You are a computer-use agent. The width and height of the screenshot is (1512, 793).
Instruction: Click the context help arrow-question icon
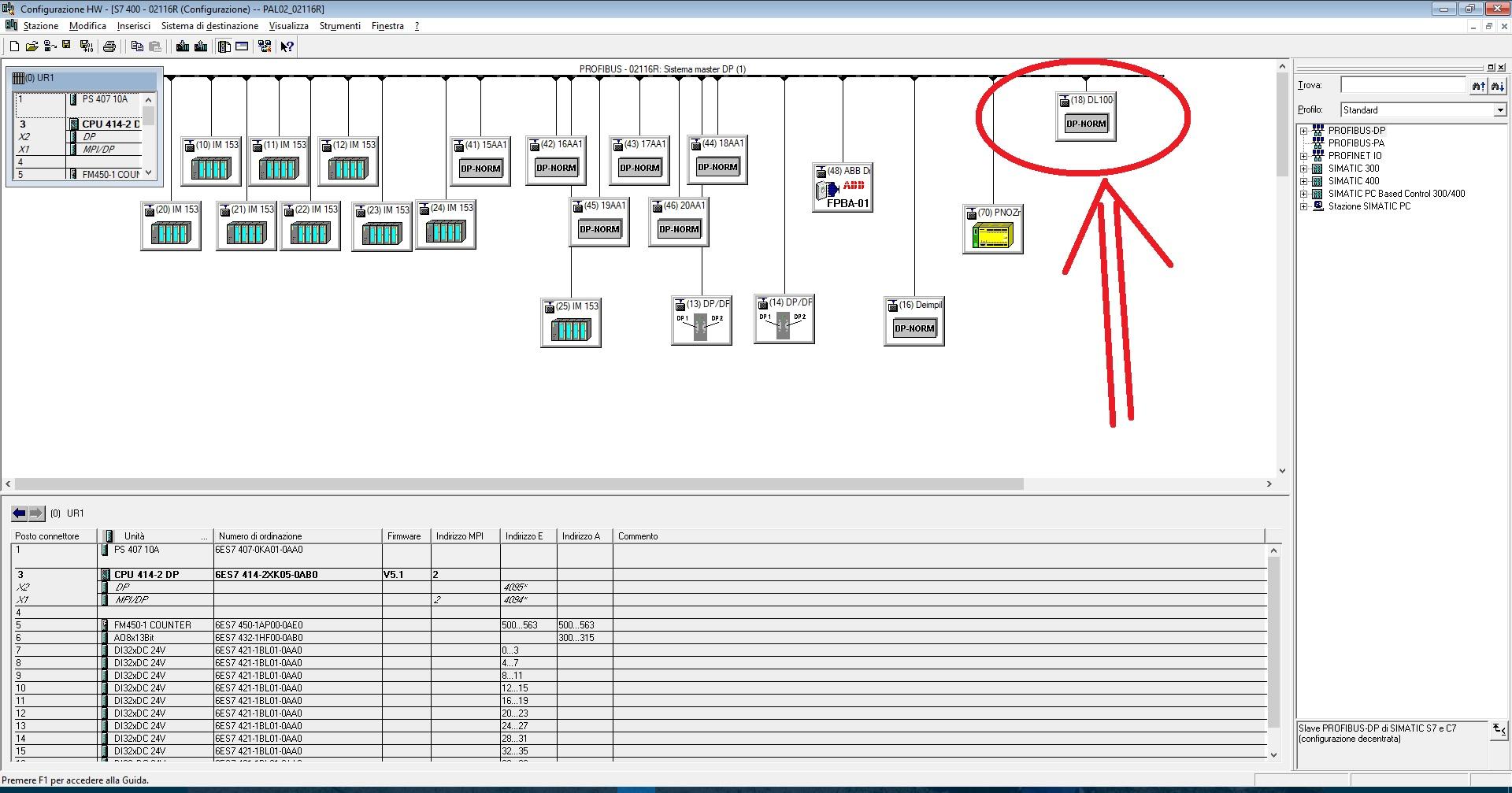(287, 46)
